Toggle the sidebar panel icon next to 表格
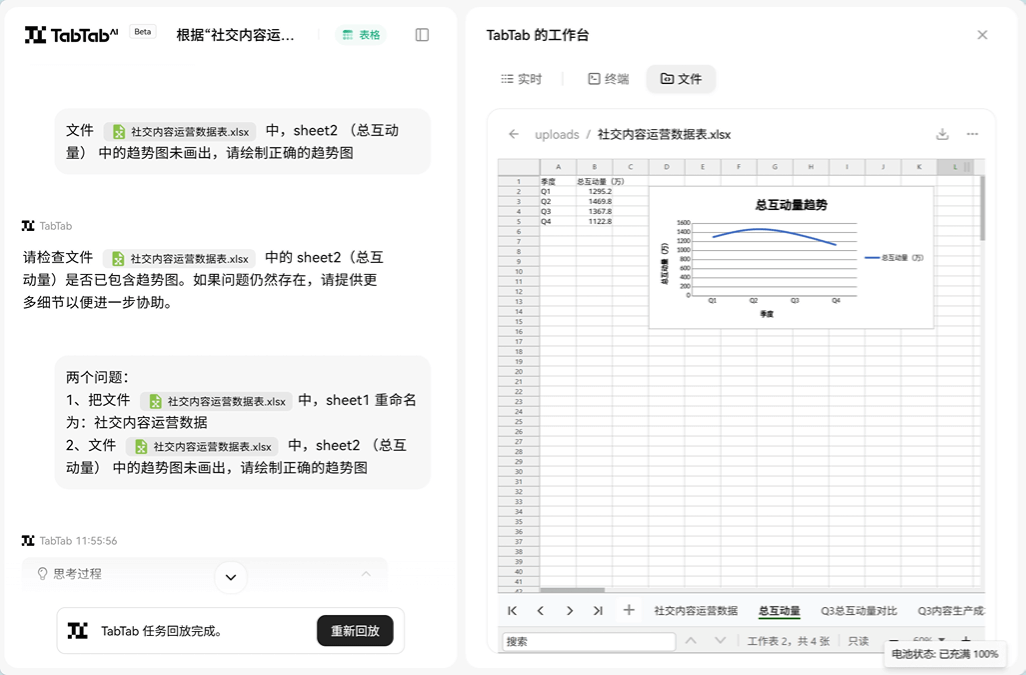This screenshot has width=1026, height=675. click(421, 34)
